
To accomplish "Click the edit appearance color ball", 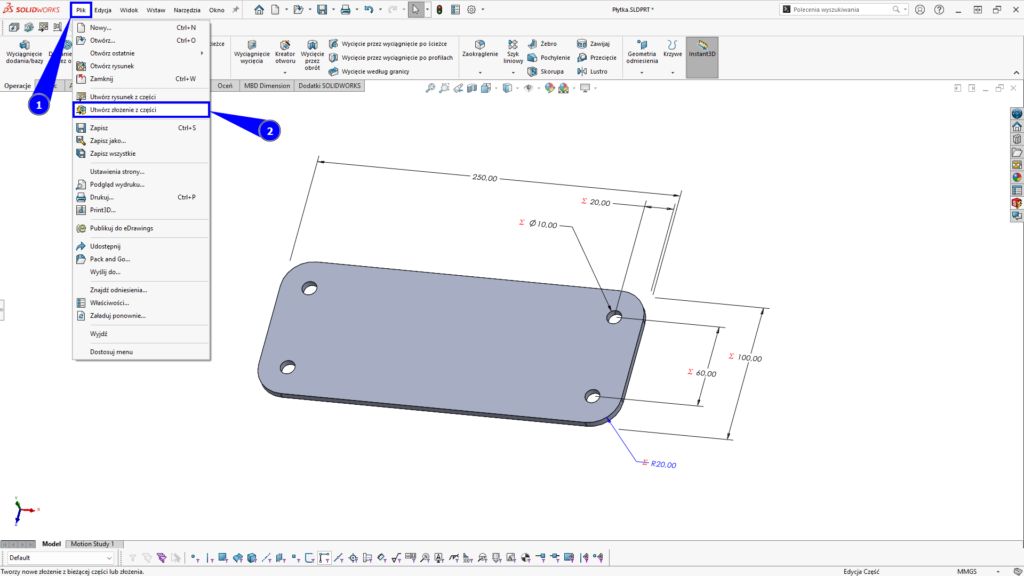I will tap(550, 88).
